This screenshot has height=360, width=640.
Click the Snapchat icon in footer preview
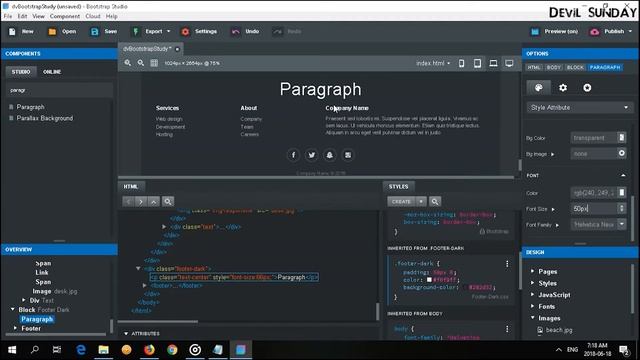click(x=329, y=155)
